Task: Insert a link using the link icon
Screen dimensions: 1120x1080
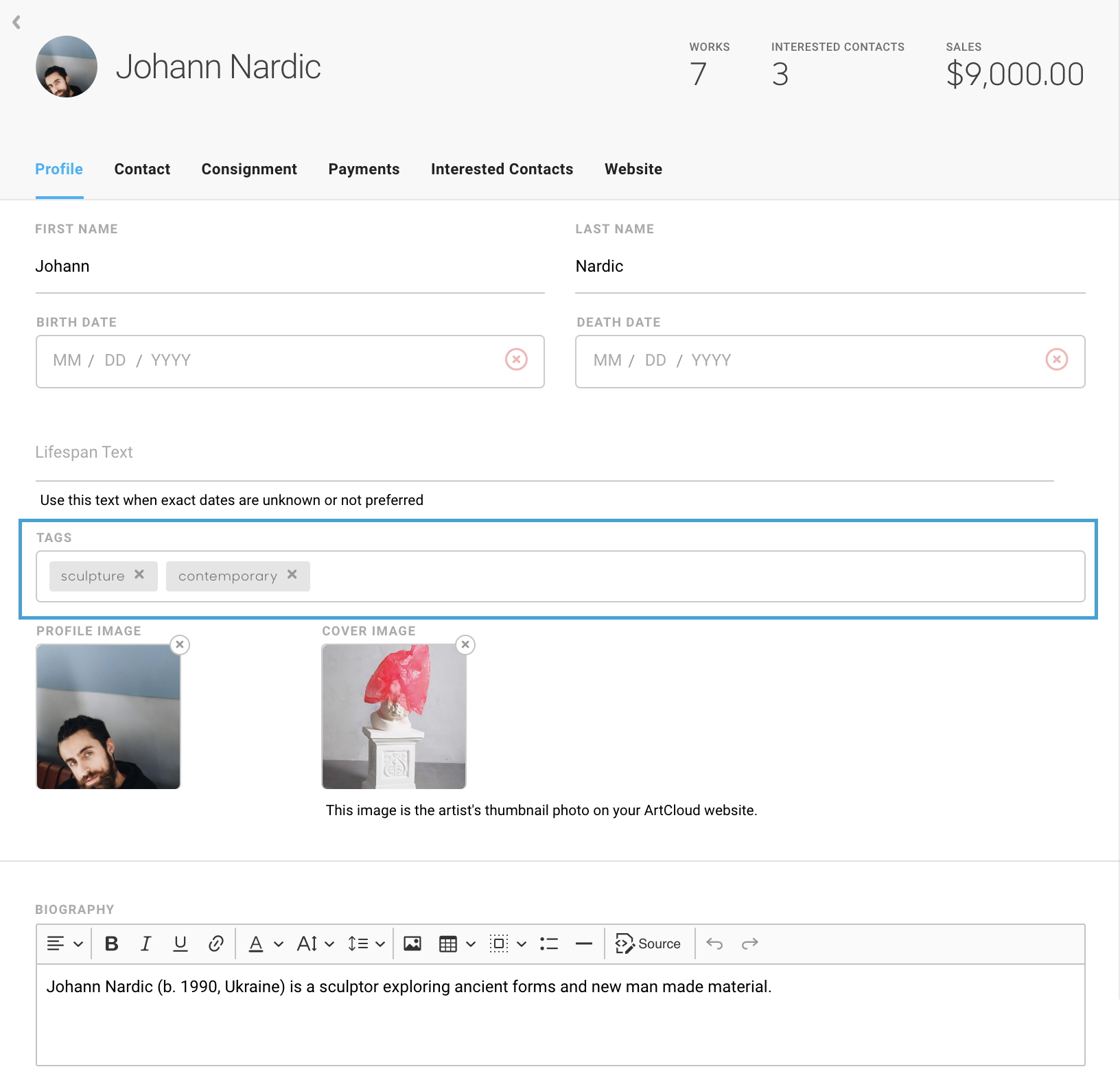Action: point(215,944)
